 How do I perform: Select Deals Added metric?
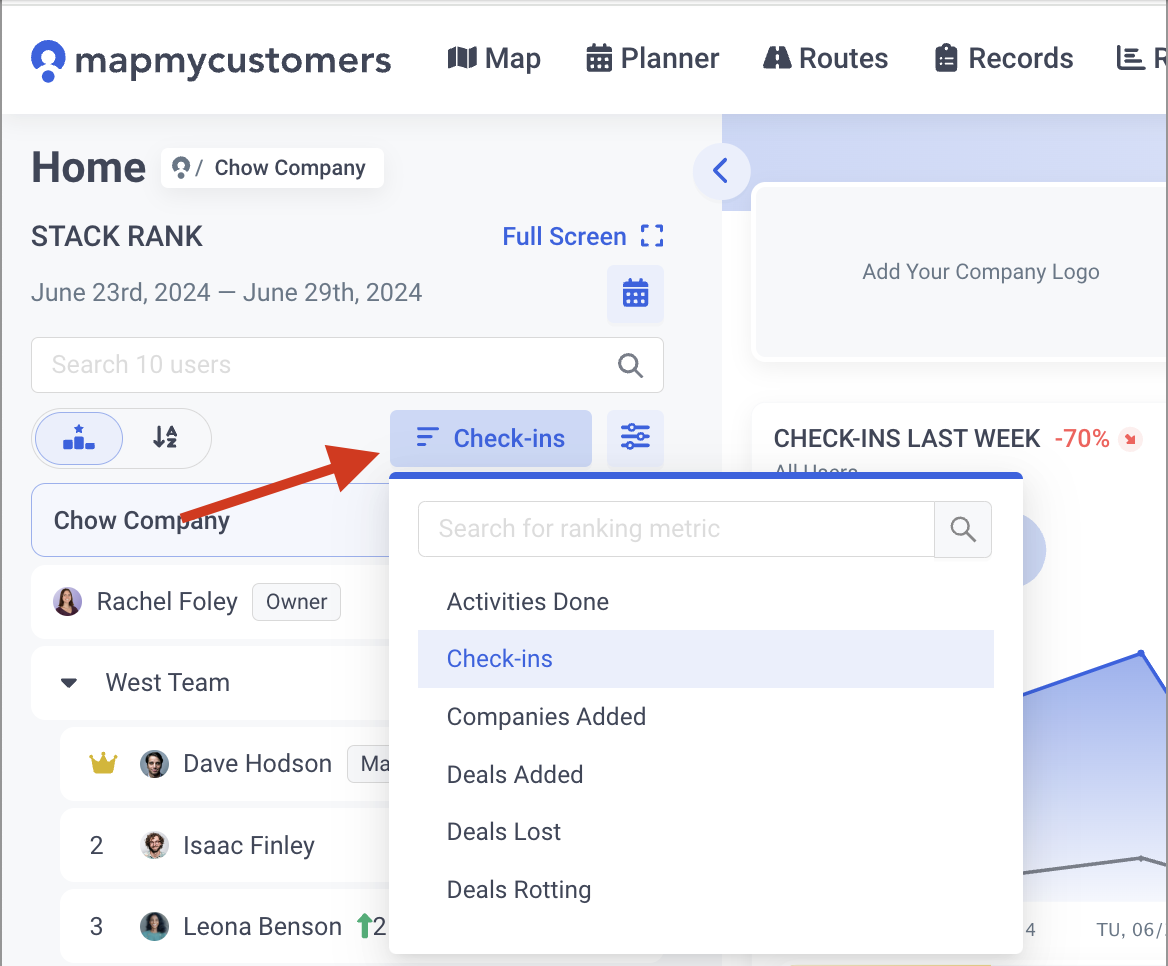click(705, 775)
